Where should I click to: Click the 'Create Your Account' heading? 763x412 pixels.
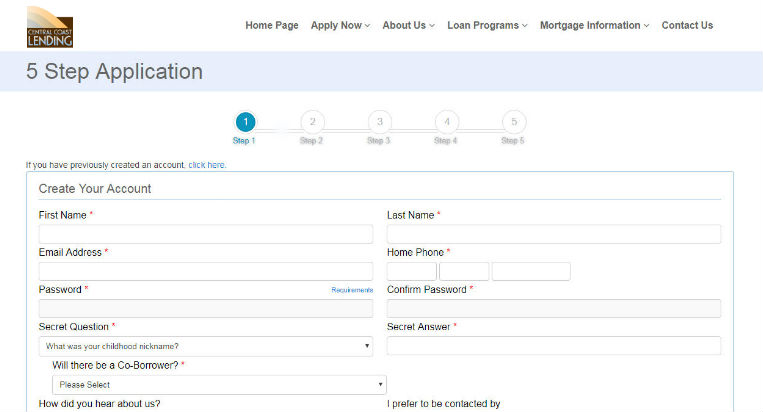[95, 189]
